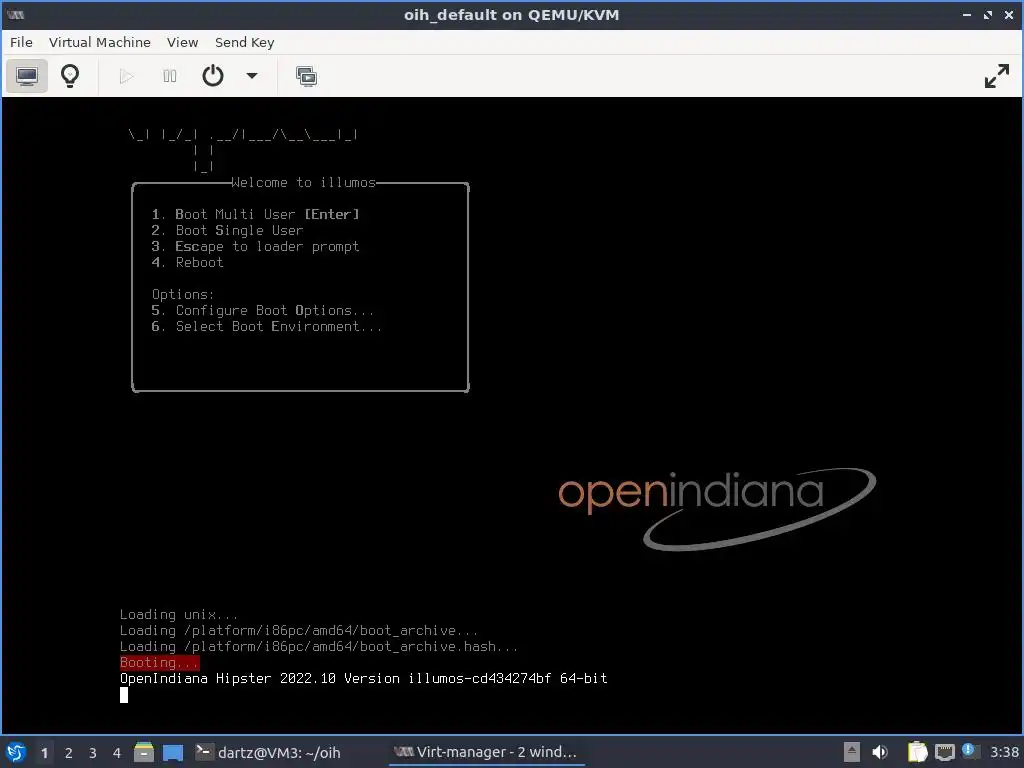Minimize the QEMU/KVM window
Screen dimensions: 1024x768
click(x=967, y=15)
